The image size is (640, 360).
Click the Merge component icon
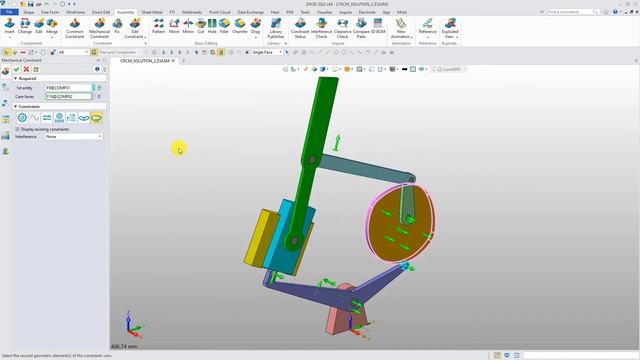click(x=52, y=24)
